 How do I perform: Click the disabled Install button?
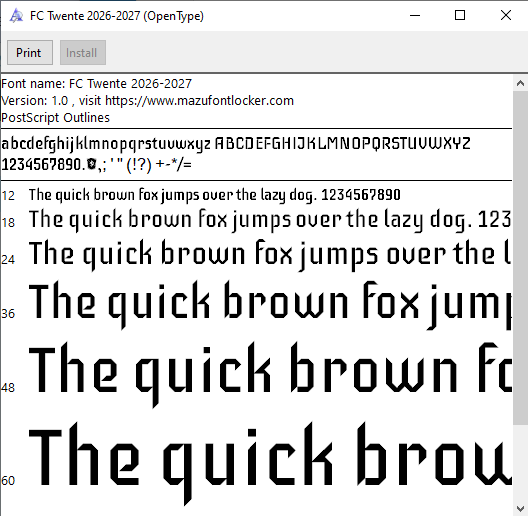(83, 53)
